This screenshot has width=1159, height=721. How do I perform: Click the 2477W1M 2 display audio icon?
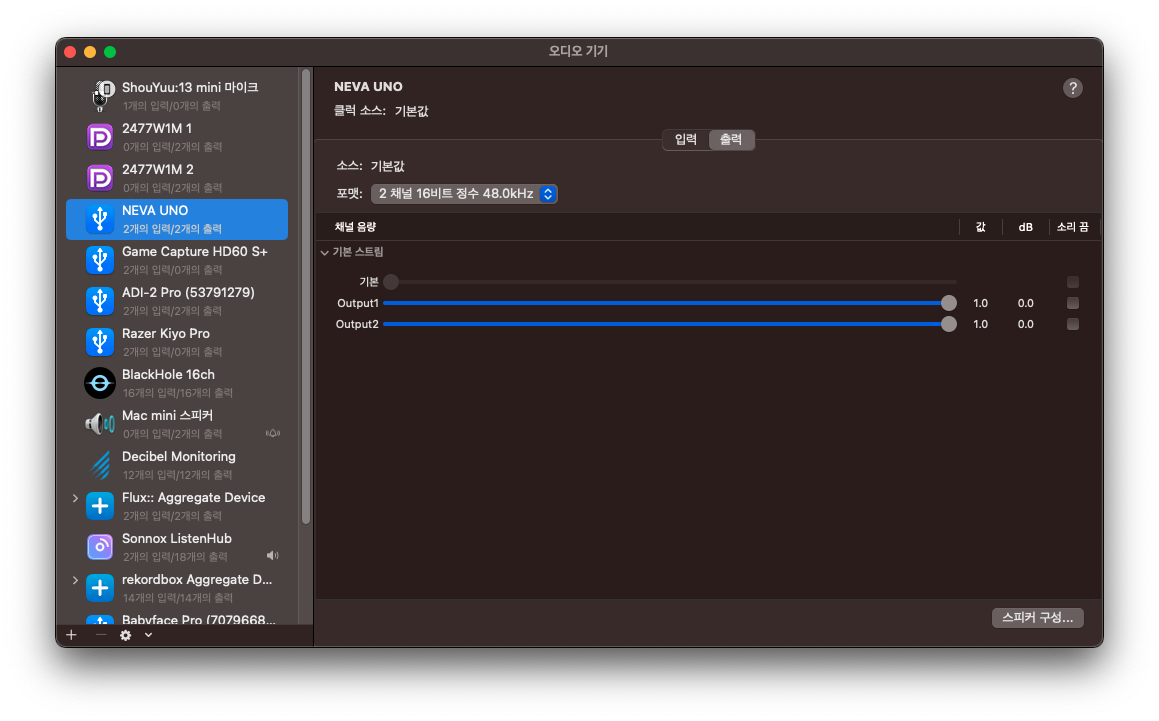100,178
